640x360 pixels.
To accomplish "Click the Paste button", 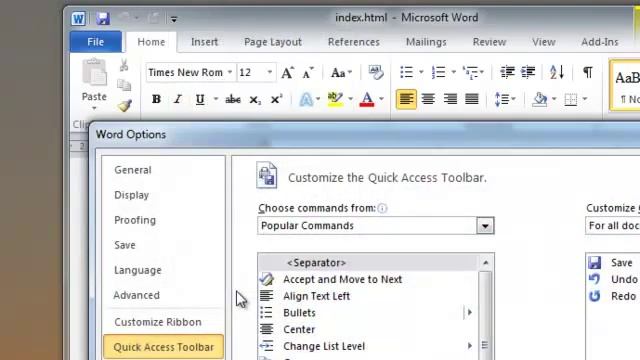I will click(94, 84).
